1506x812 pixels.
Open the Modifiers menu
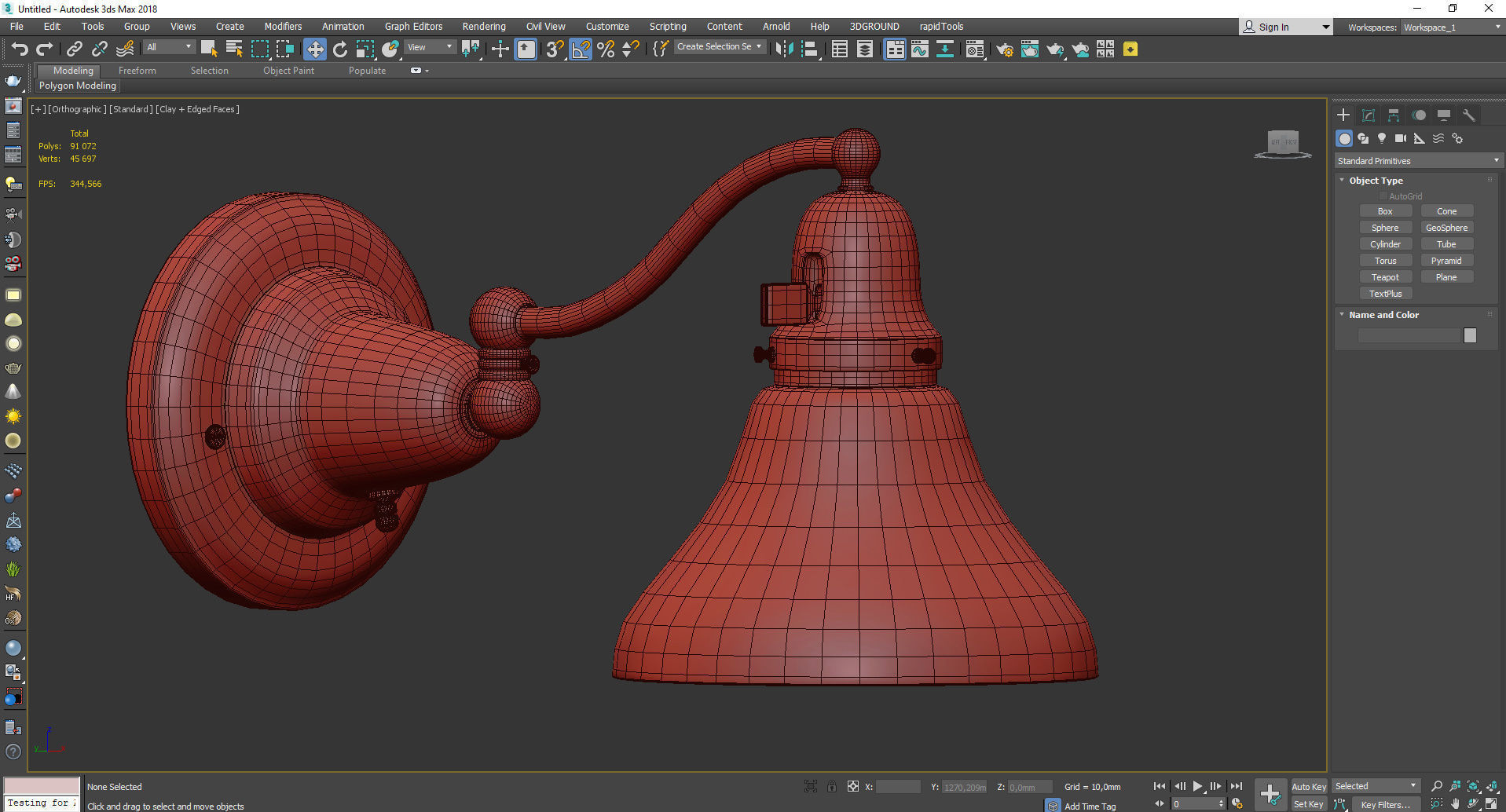coord(283,27)
